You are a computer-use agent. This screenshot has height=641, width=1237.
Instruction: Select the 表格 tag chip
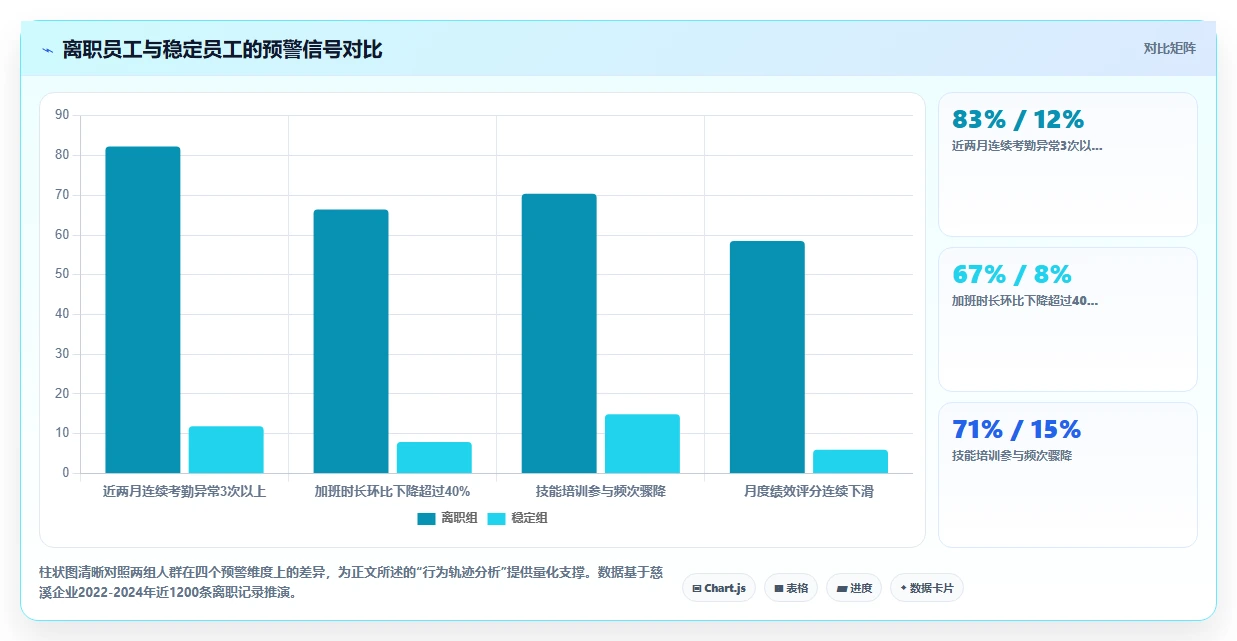click(791, 588)
